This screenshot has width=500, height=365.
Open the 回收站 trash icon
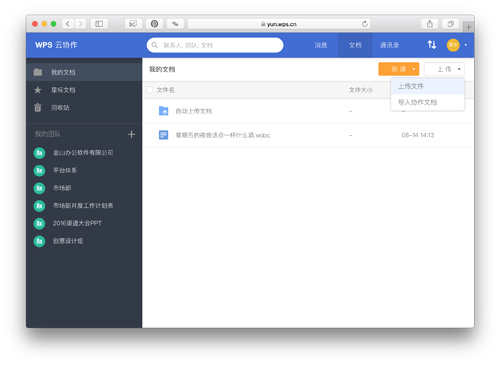(x=38, y=108)
